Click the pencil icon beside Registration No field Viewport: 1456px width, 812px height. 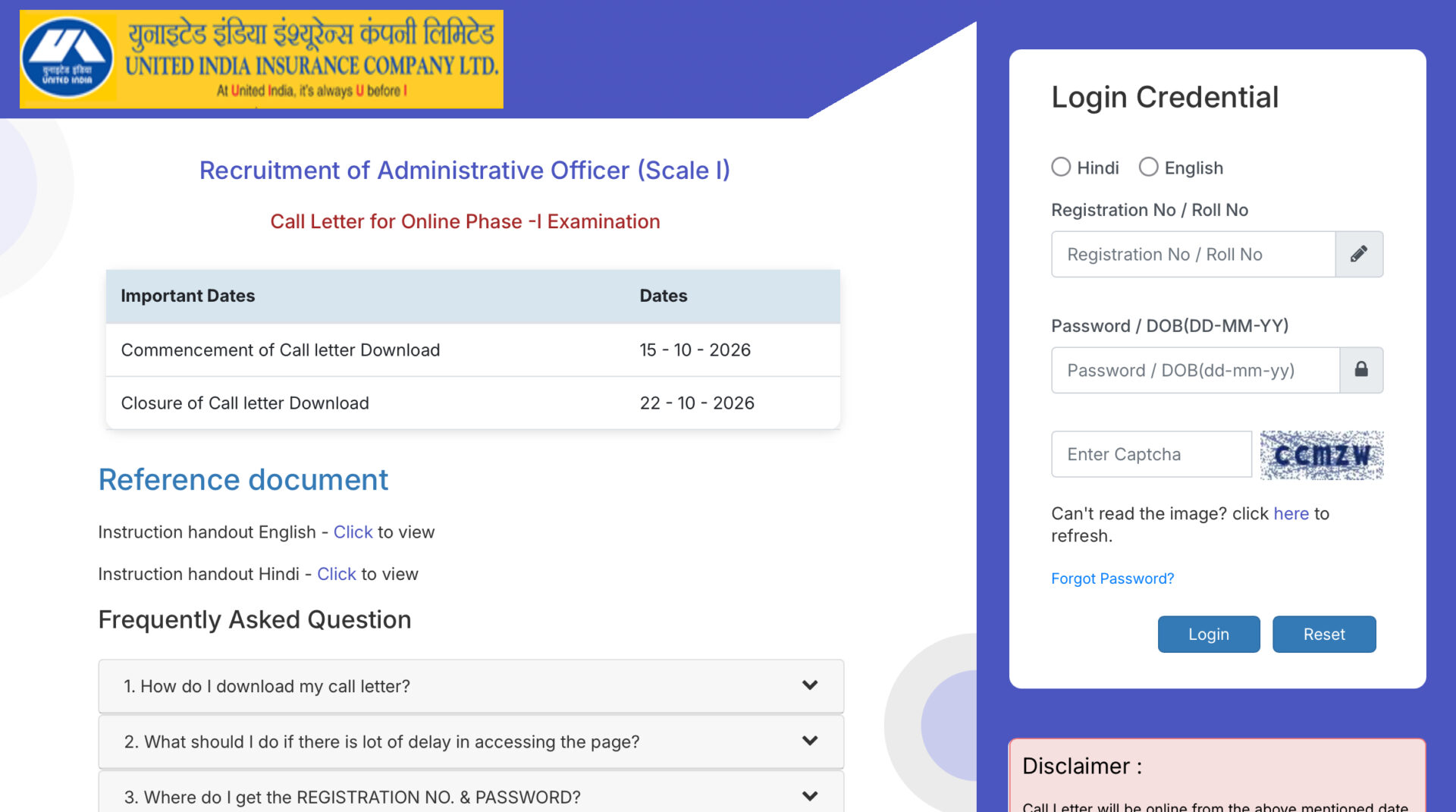pos(1359,254)
